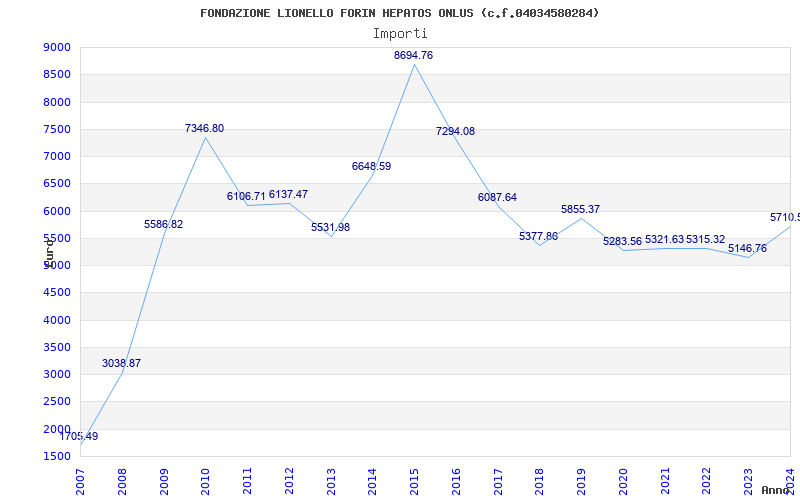Select the 2021 year axis label
This screenshot has height=500, width=800.
point(665,482)
